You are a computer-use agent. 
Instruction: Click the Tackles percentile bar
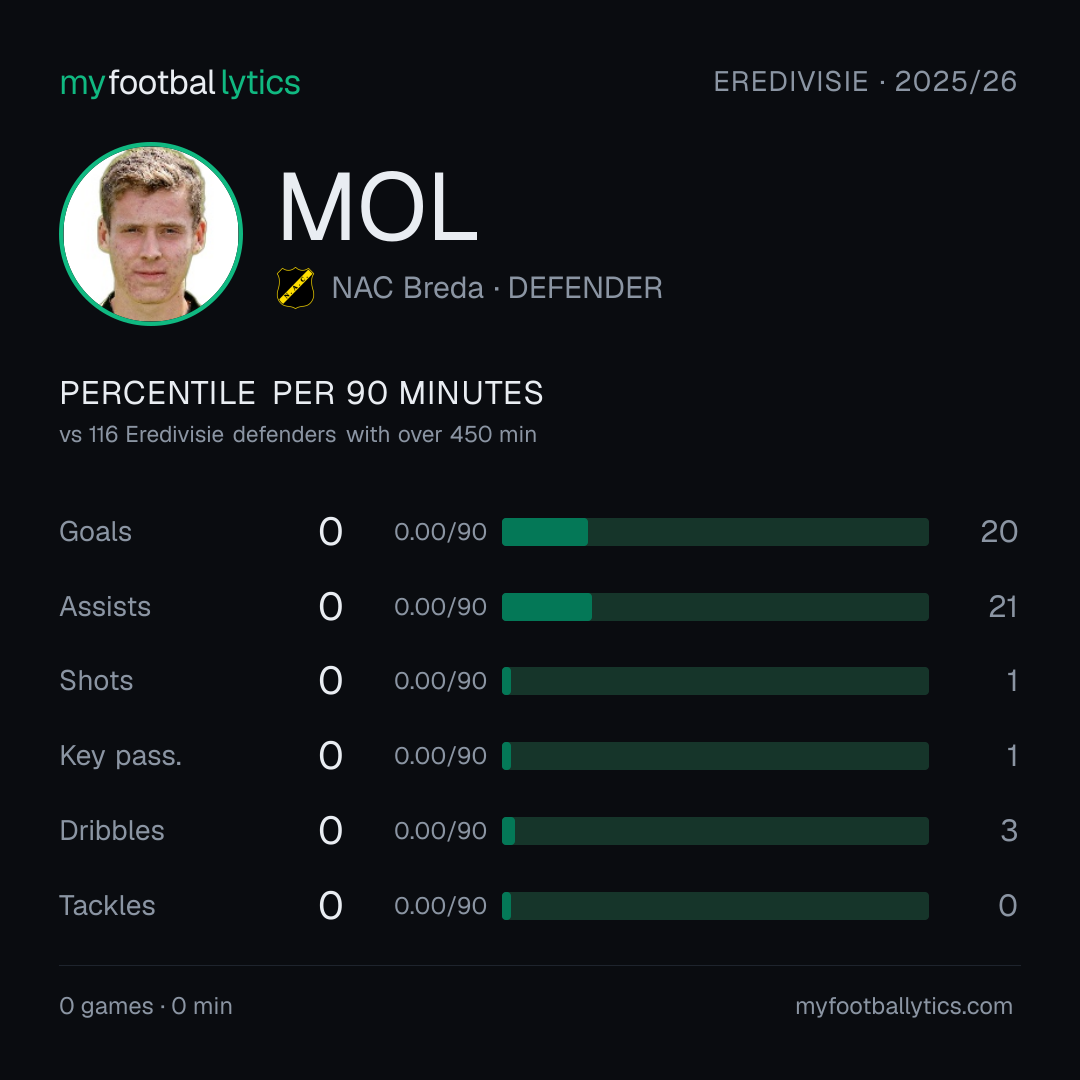(x=715, y=906)
